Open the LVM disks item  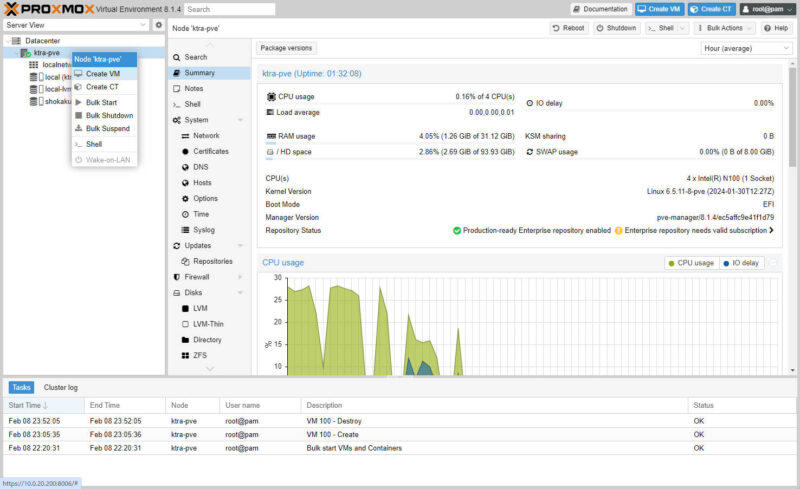click(209, 308)
